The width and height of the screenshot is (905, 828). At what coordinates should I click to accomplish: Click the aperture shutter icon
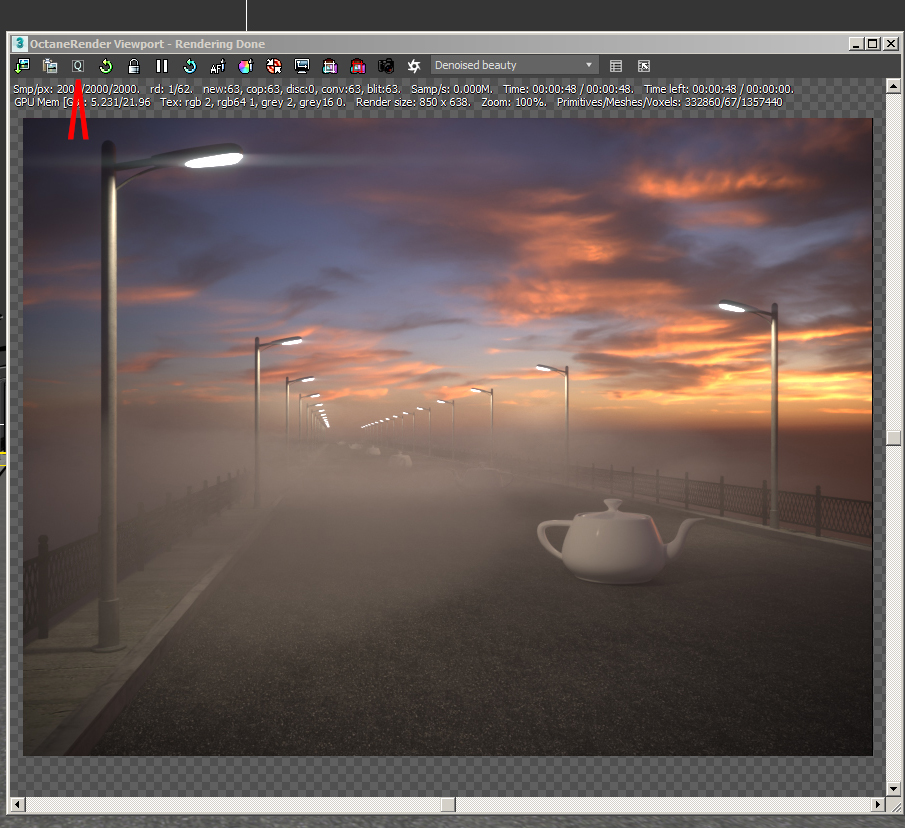tap(414, 66)
